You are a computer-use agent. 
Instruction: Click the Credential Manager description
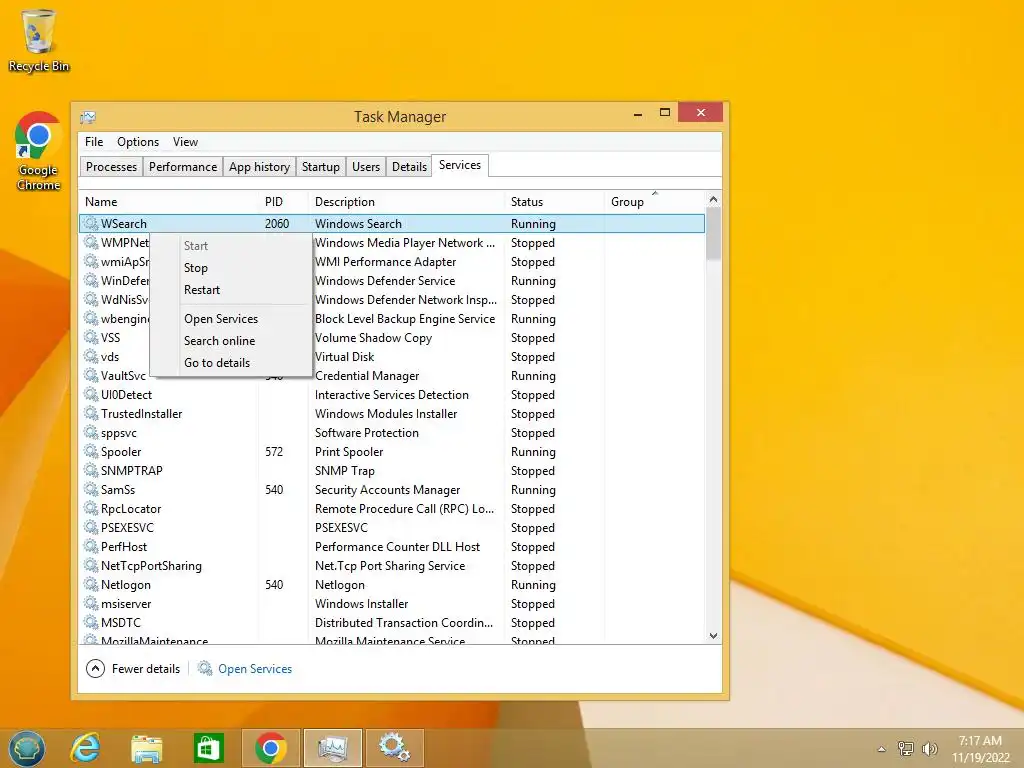pyautogui.click(x=367, y=376)
